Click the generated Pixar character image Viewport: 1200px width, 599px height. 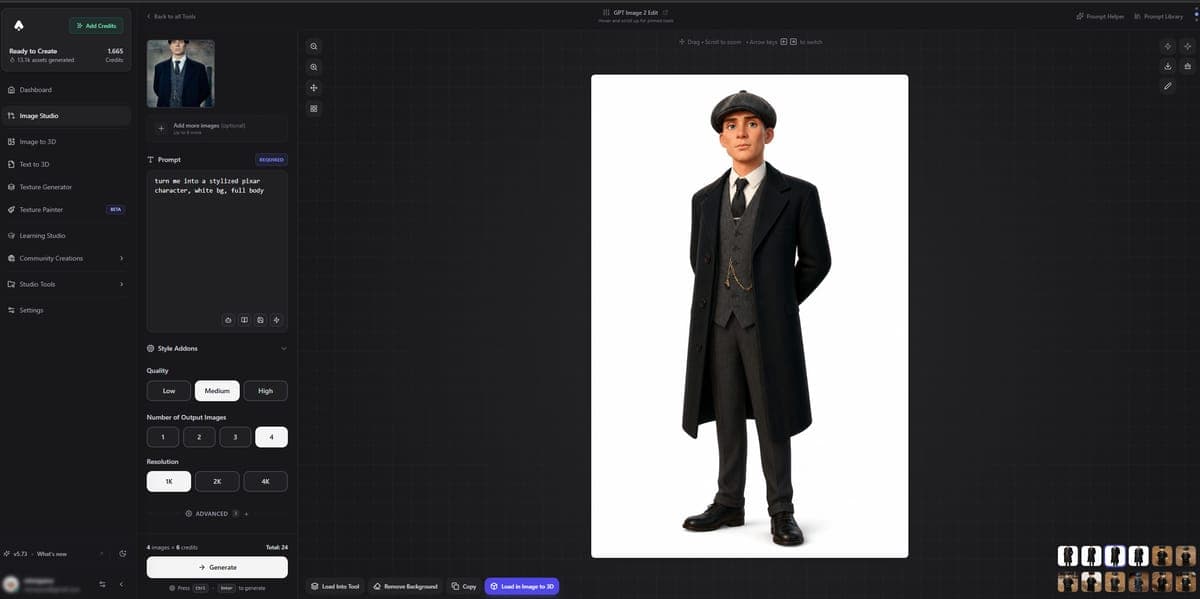point(750,316)
